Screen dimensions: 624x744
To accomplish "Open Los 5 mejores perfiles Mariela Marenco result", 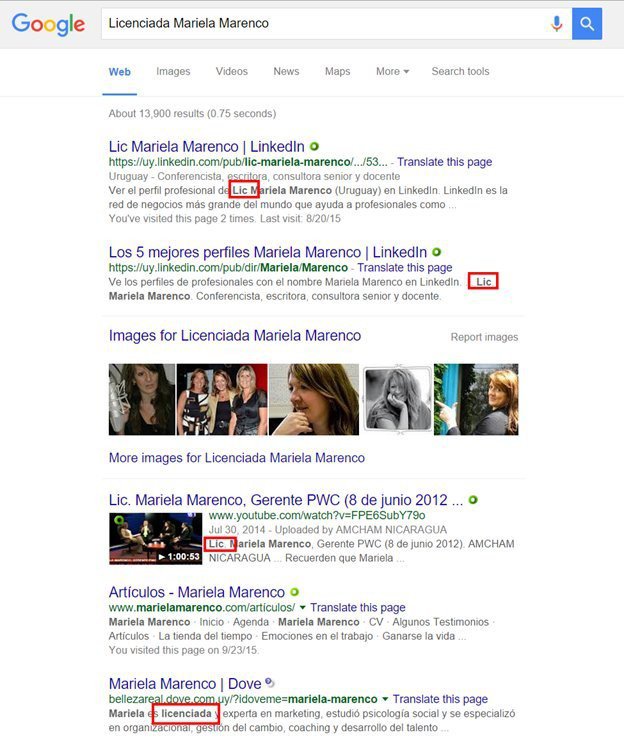I will [x=268, y=252].
